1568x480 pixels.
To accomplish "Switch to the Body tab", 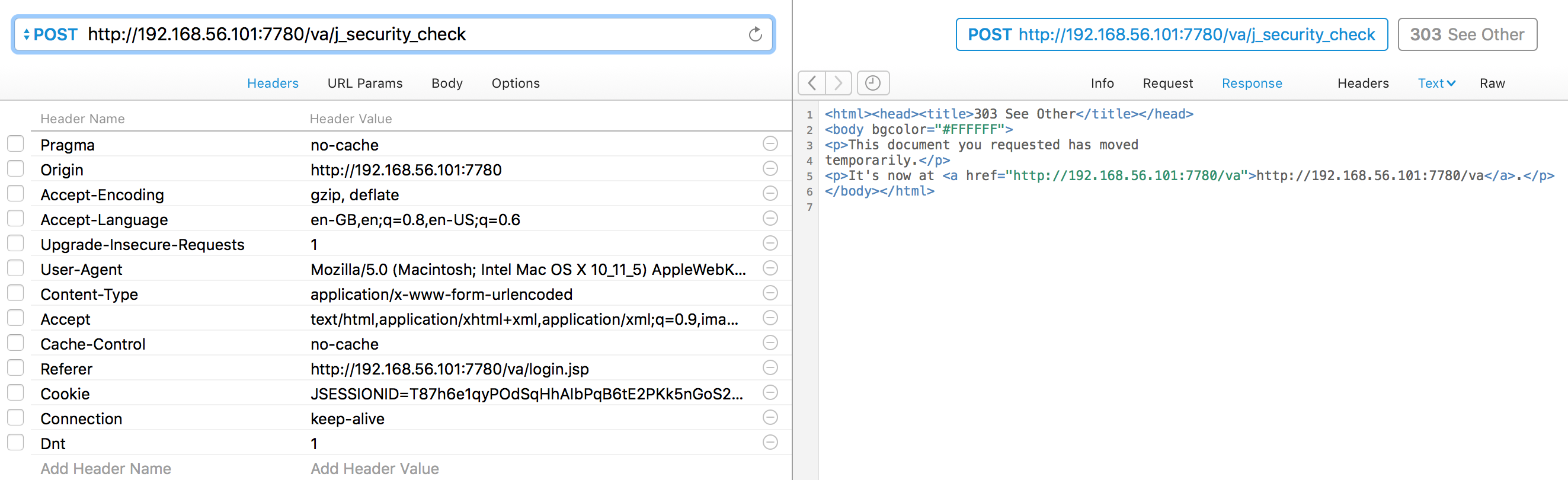I will coord(447,84).
